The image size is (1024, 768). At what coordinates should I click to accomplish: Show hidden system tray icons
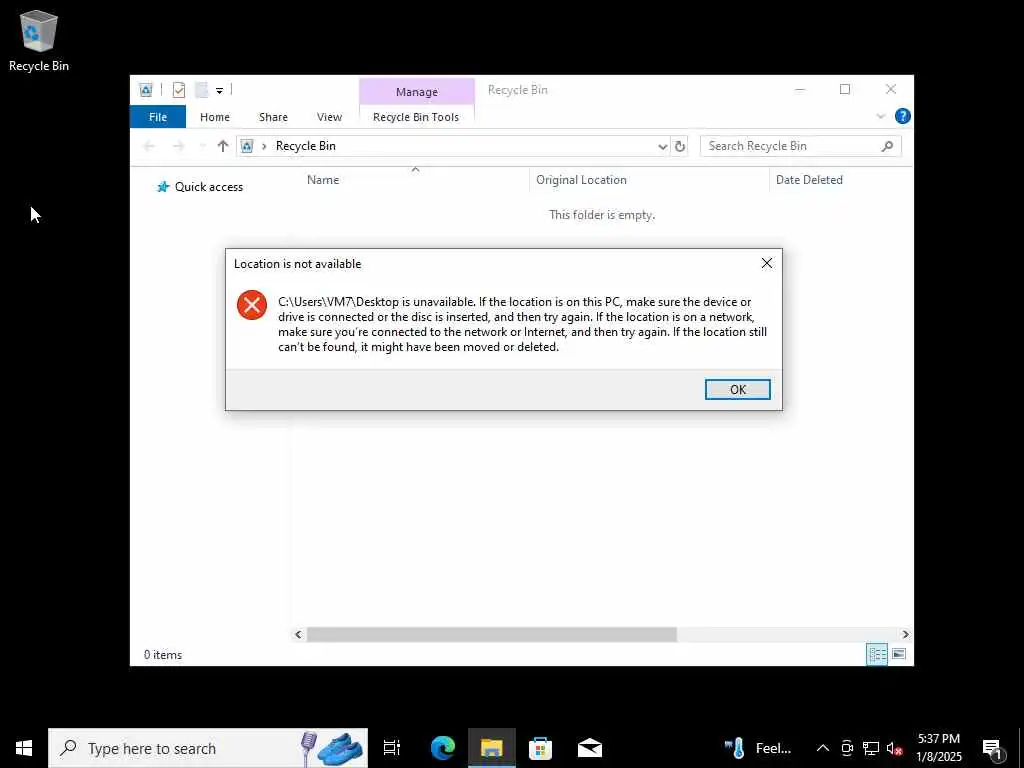coord(823,748)
